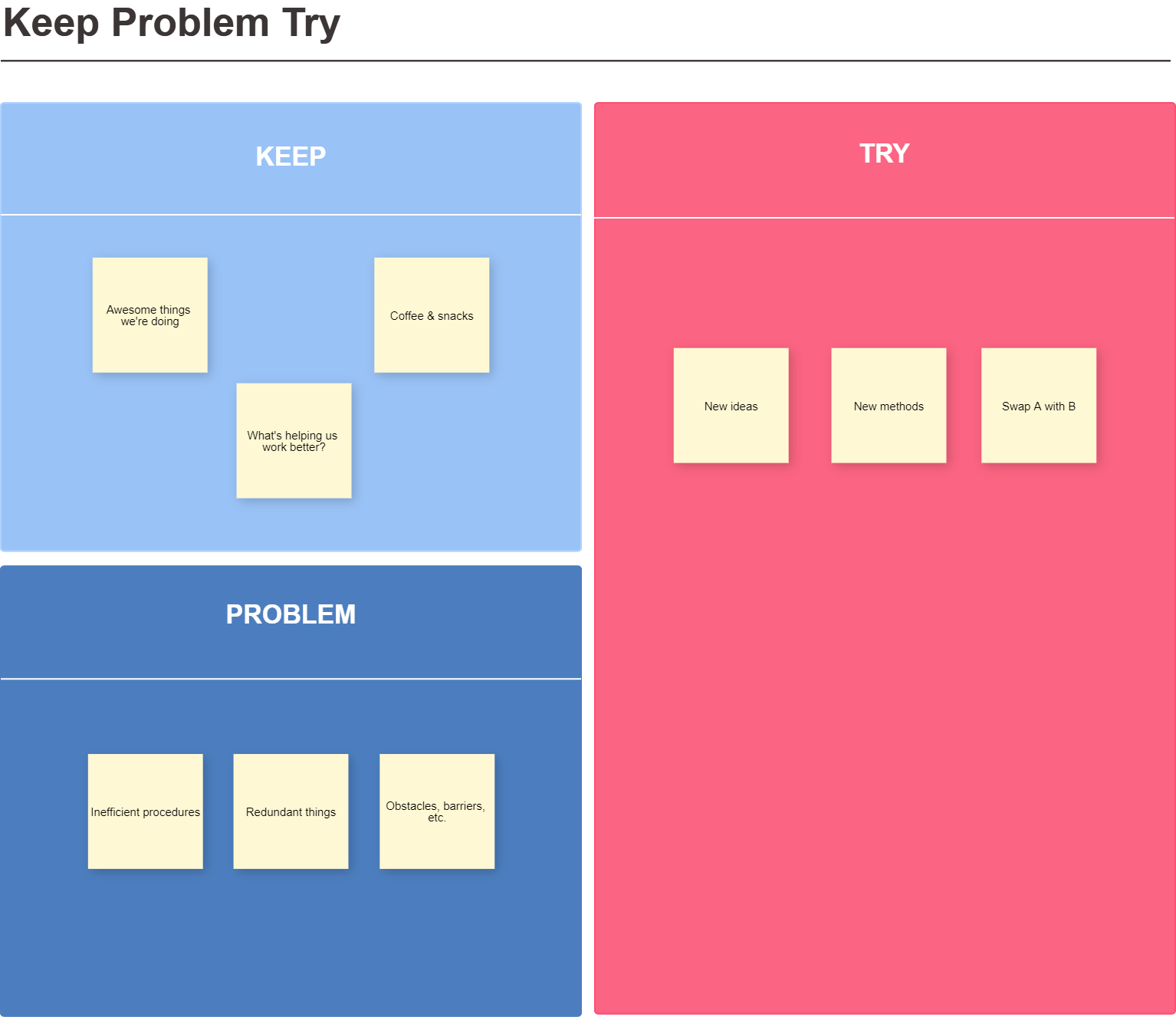The width and height of the screenshot is (1176, 1017).
Task: Click the horizontal rule under the page title
Action: [585, 61]
